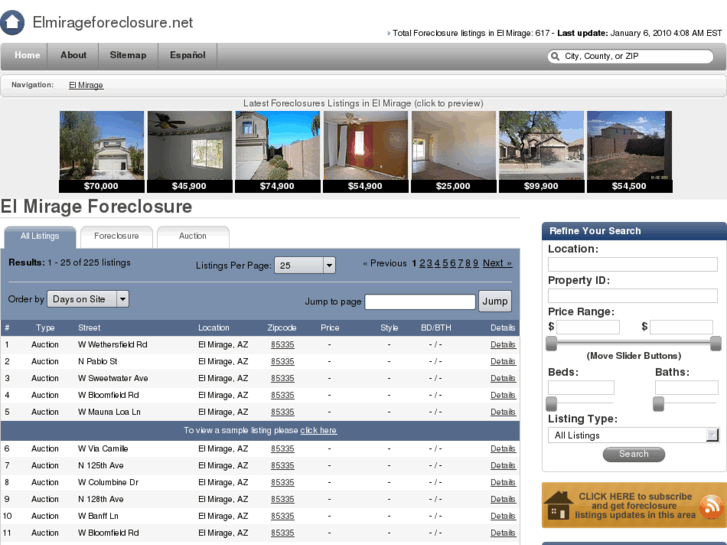Switch to the Auction tab

(193, 237)
